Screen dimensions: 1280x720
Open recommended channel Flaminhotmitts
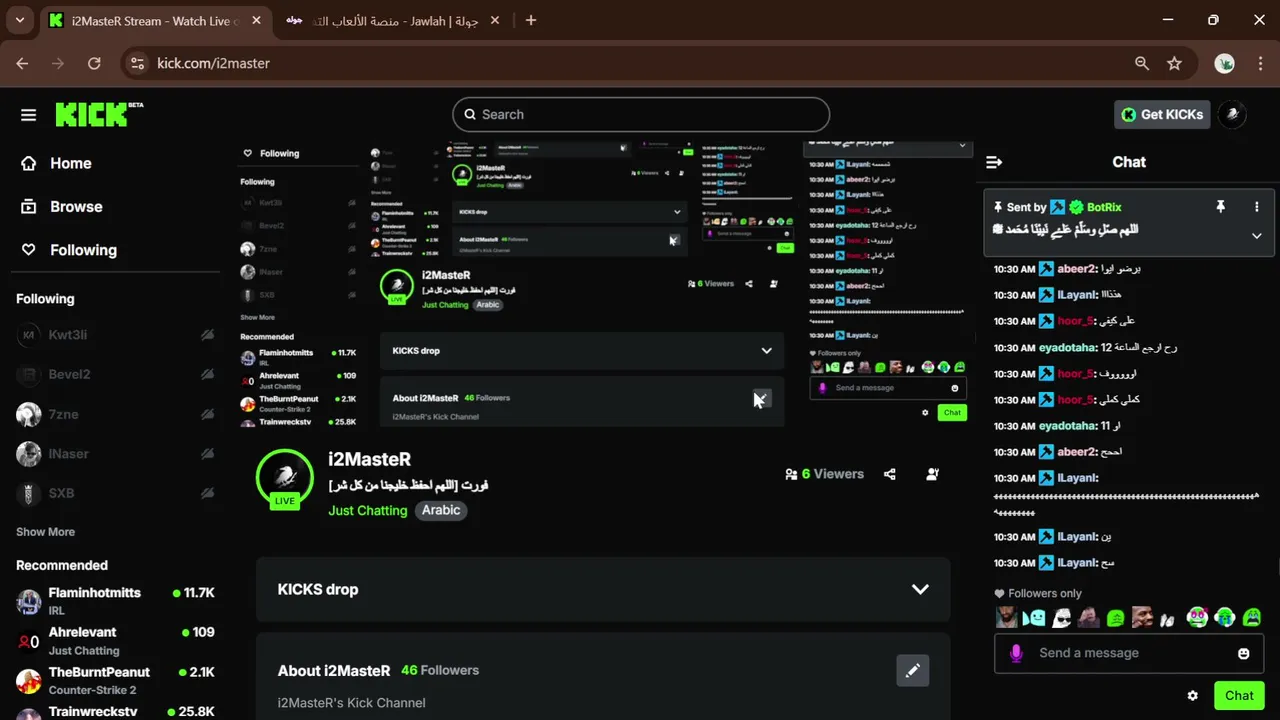click(x=115, y=601)
